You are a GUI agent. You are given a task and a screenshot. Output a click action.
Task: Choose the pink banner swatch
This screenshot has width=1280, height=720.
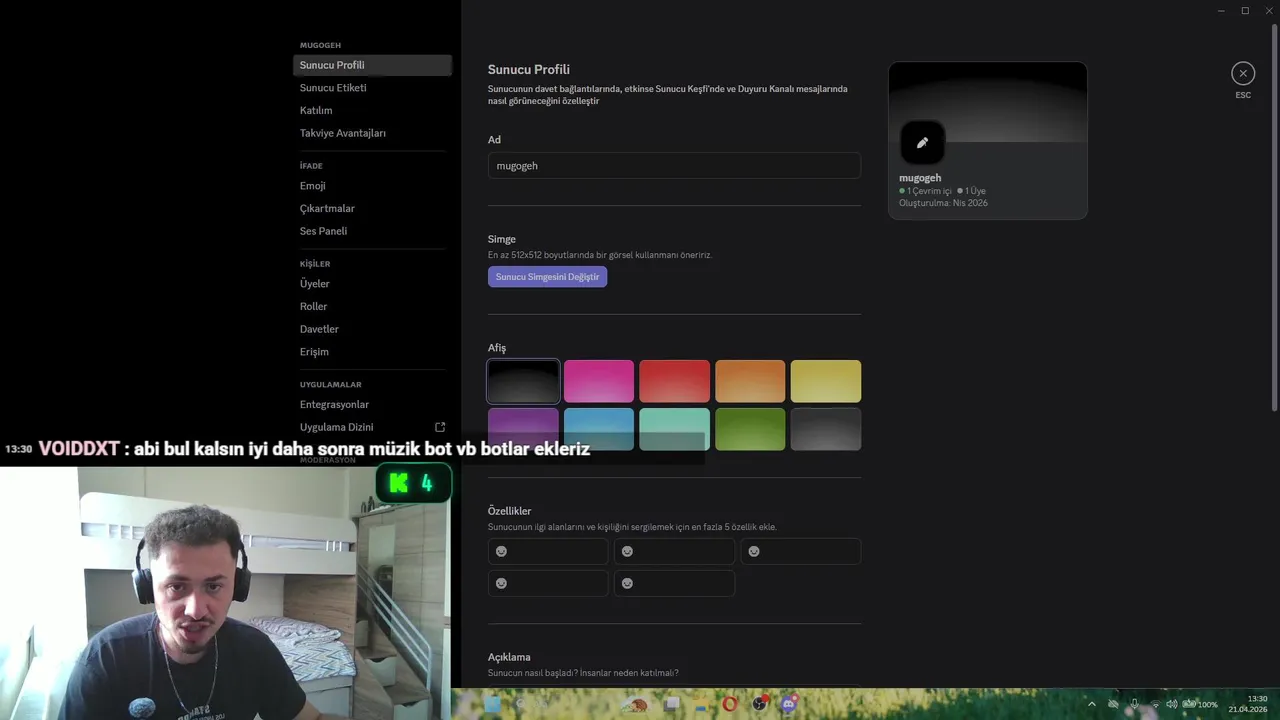click(x=599, y=381)
